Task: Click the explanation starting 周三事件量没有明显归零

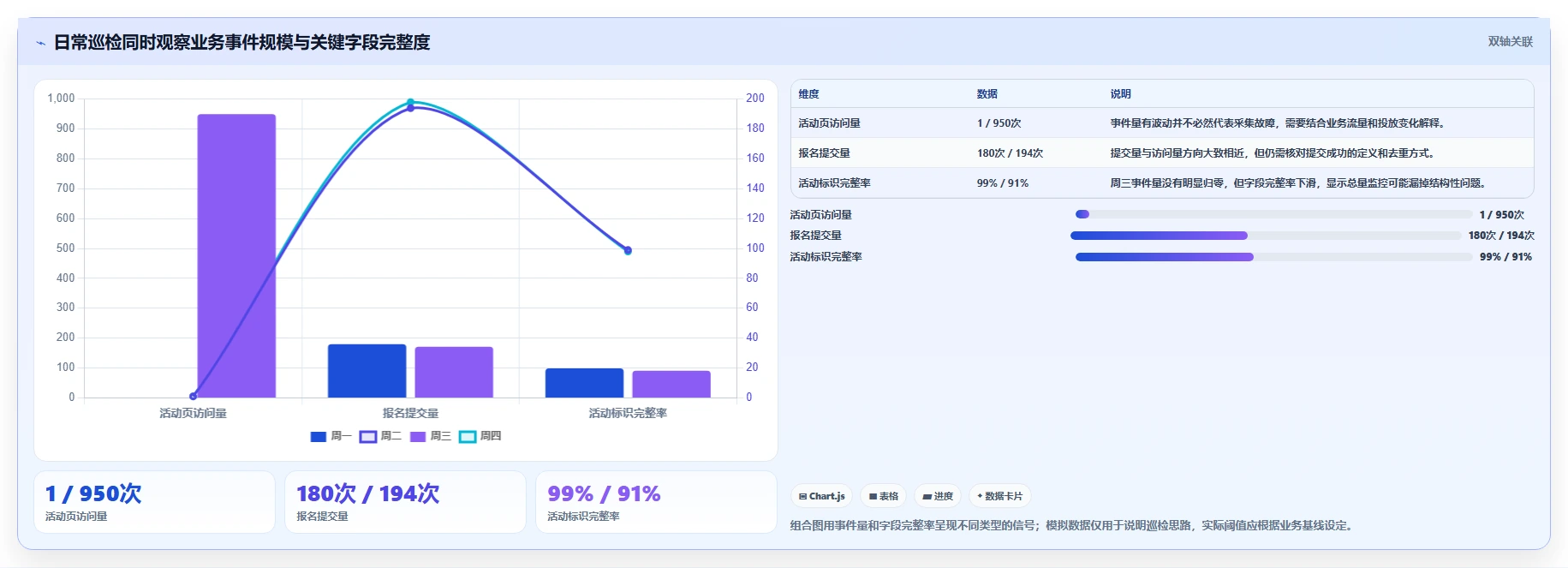Action: [x=1300, y=183]
